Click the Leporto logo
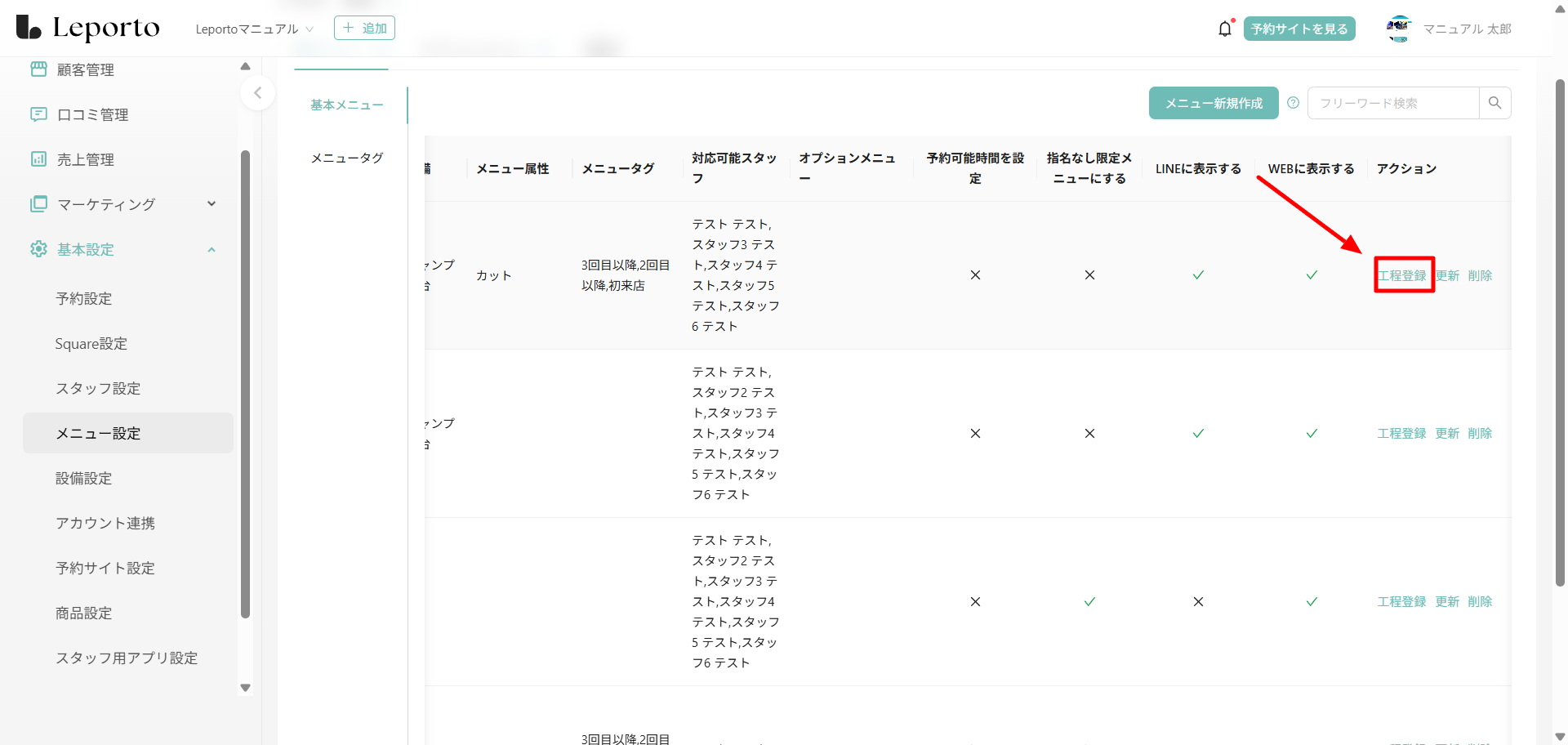The width and height of the screenshot is (1568, 745). click(88, 28)
